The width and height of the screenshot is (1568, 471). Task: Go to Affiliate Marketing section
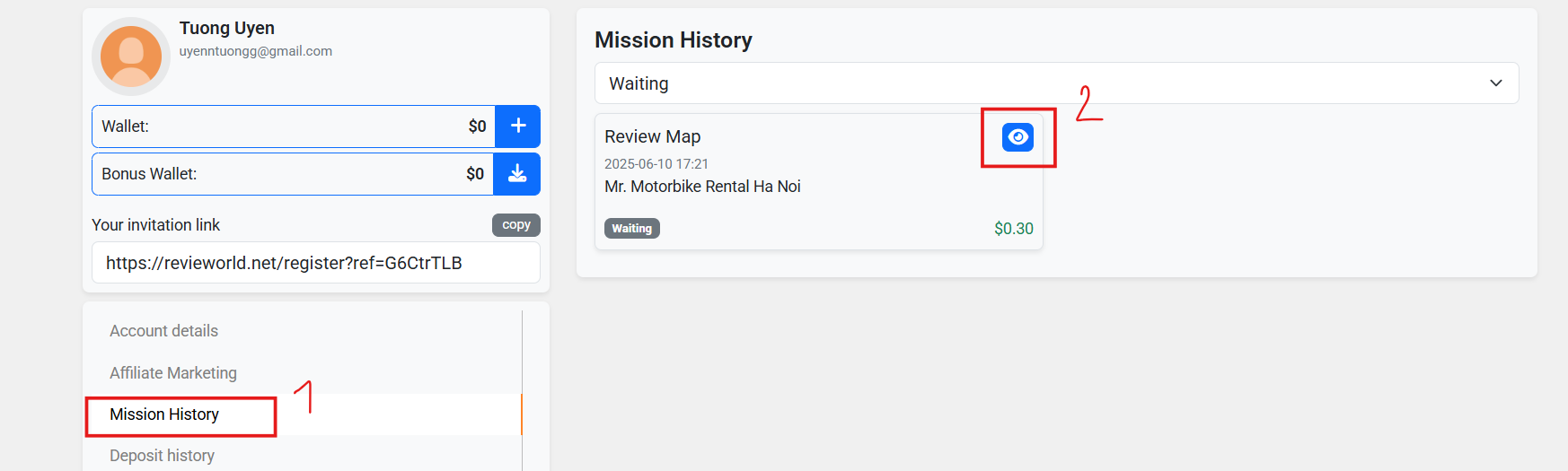pos(173,373)
